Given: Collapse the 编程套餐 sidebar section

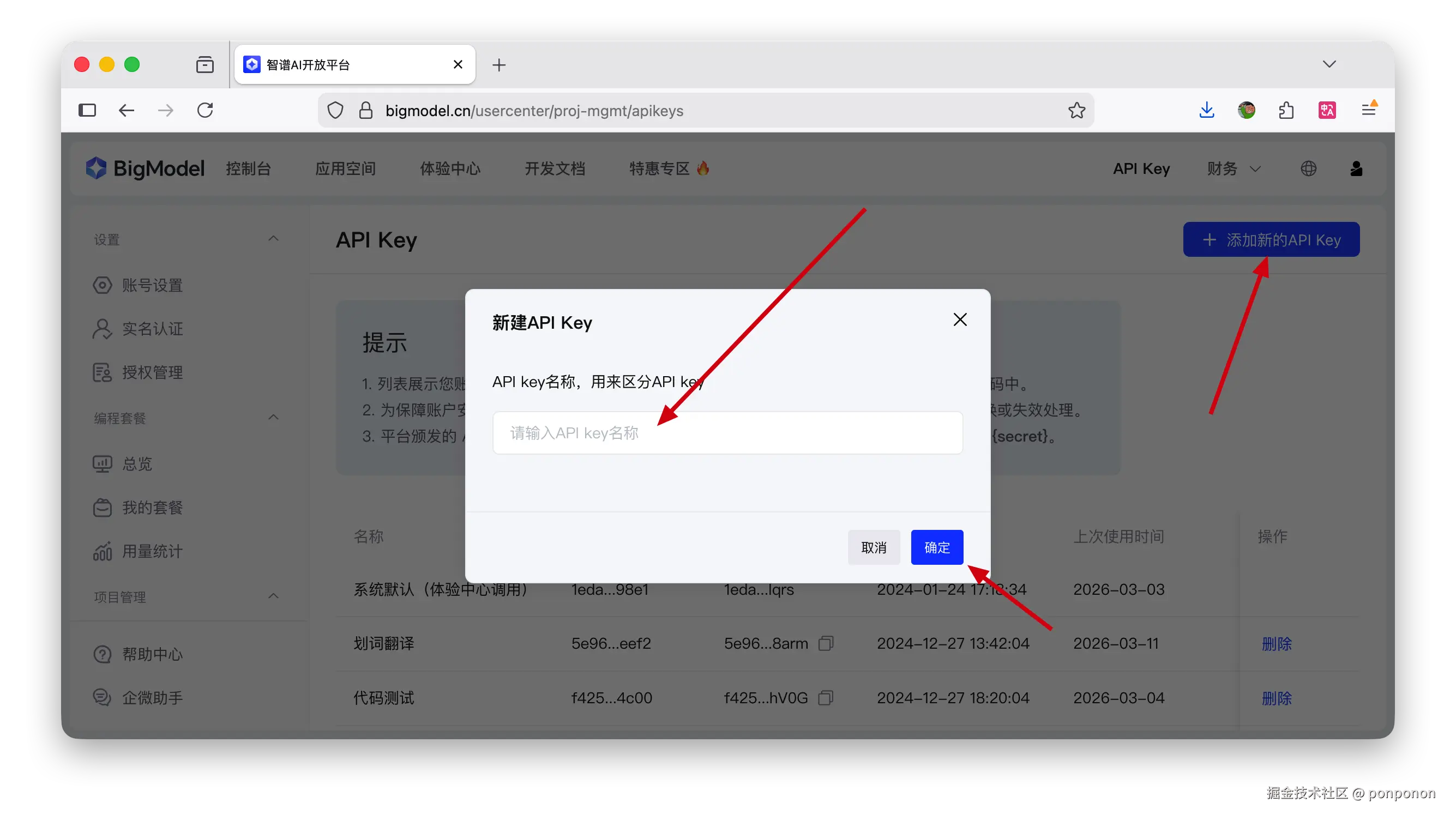Looking at the screenshot, I should point(274,417).
